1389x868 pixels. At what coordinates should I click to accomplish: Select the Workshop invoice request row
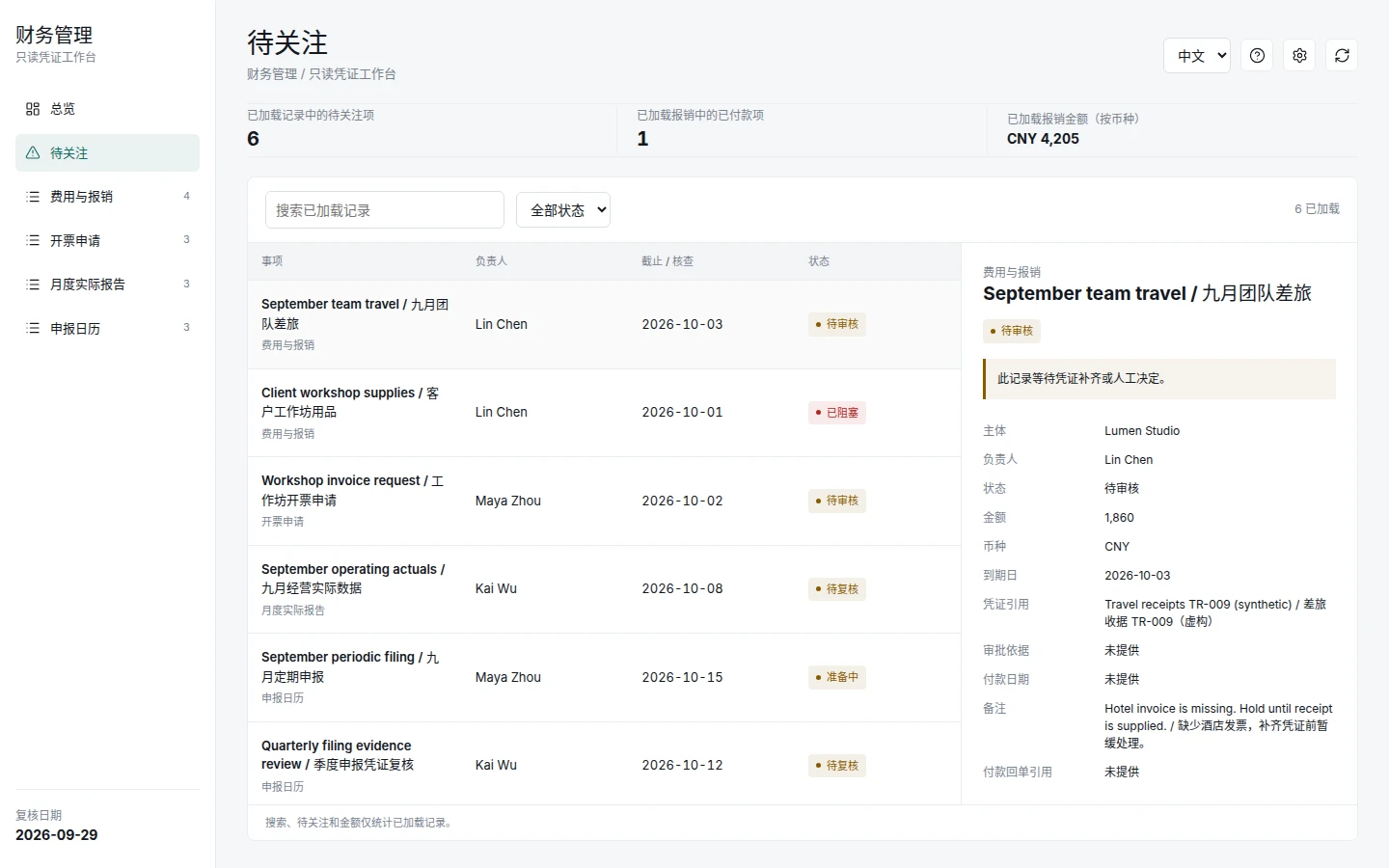604,502
